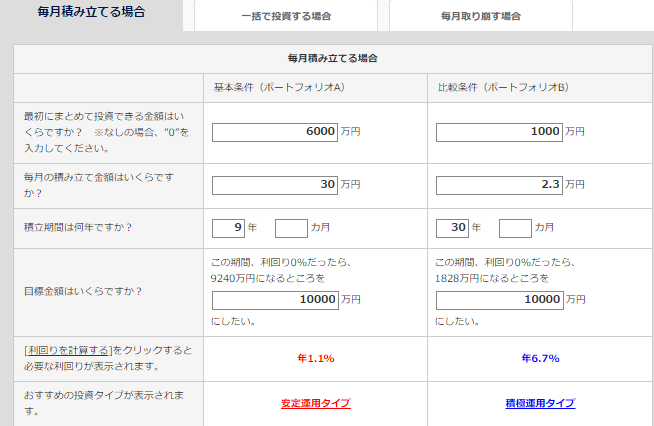This screenshot has width=654, height=426.
Task: Click the 毎月の積み立て金額はいくらですか？ label
Action: 98,185
